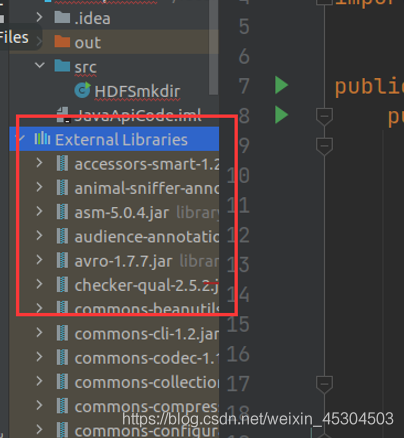The height and width of the screenshot is (438, 404).
Task: Open the HDFSmkdir file
Action: (137, 91)
